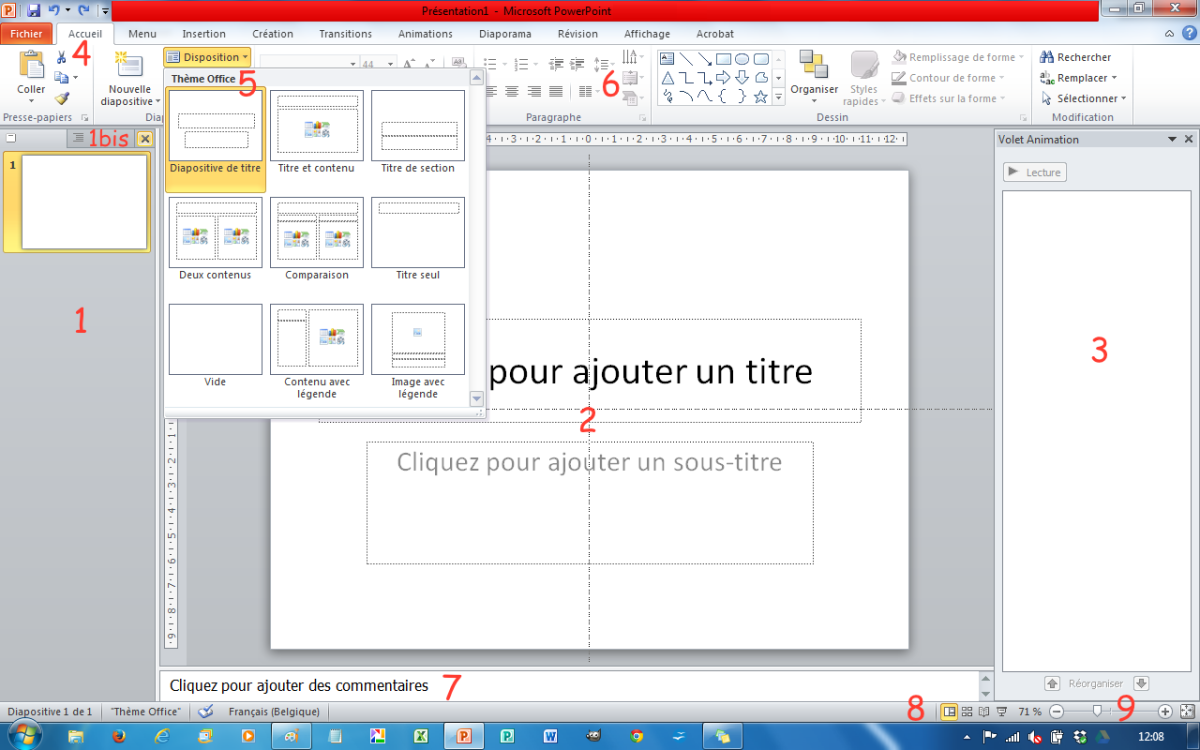Select the Comparaison layout

[316, 238]
